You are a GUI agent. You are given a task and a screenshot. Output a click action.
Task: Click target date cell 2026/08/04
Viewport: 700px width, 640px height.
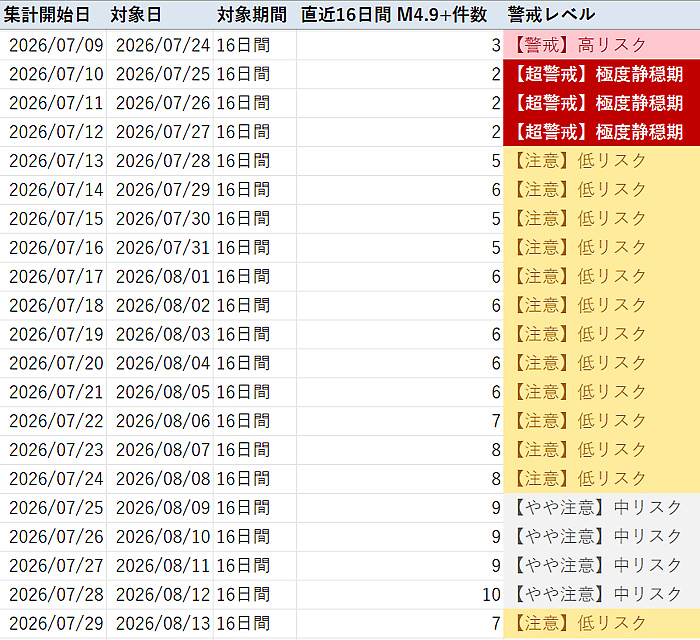tap(162, 363)
